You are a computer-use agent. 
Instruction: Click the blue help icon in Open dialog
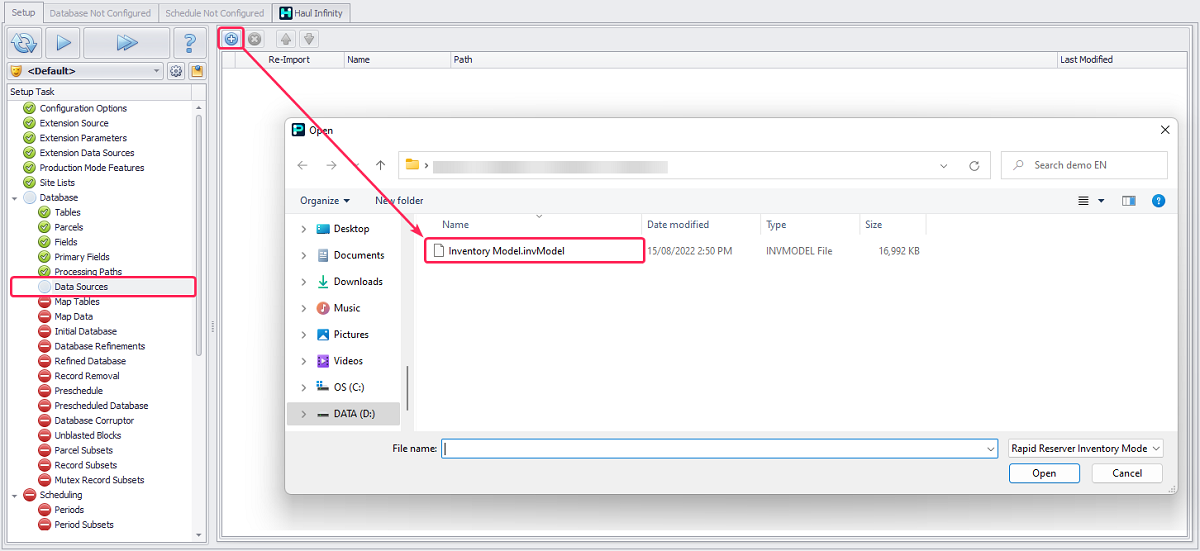coord(1158,201)
